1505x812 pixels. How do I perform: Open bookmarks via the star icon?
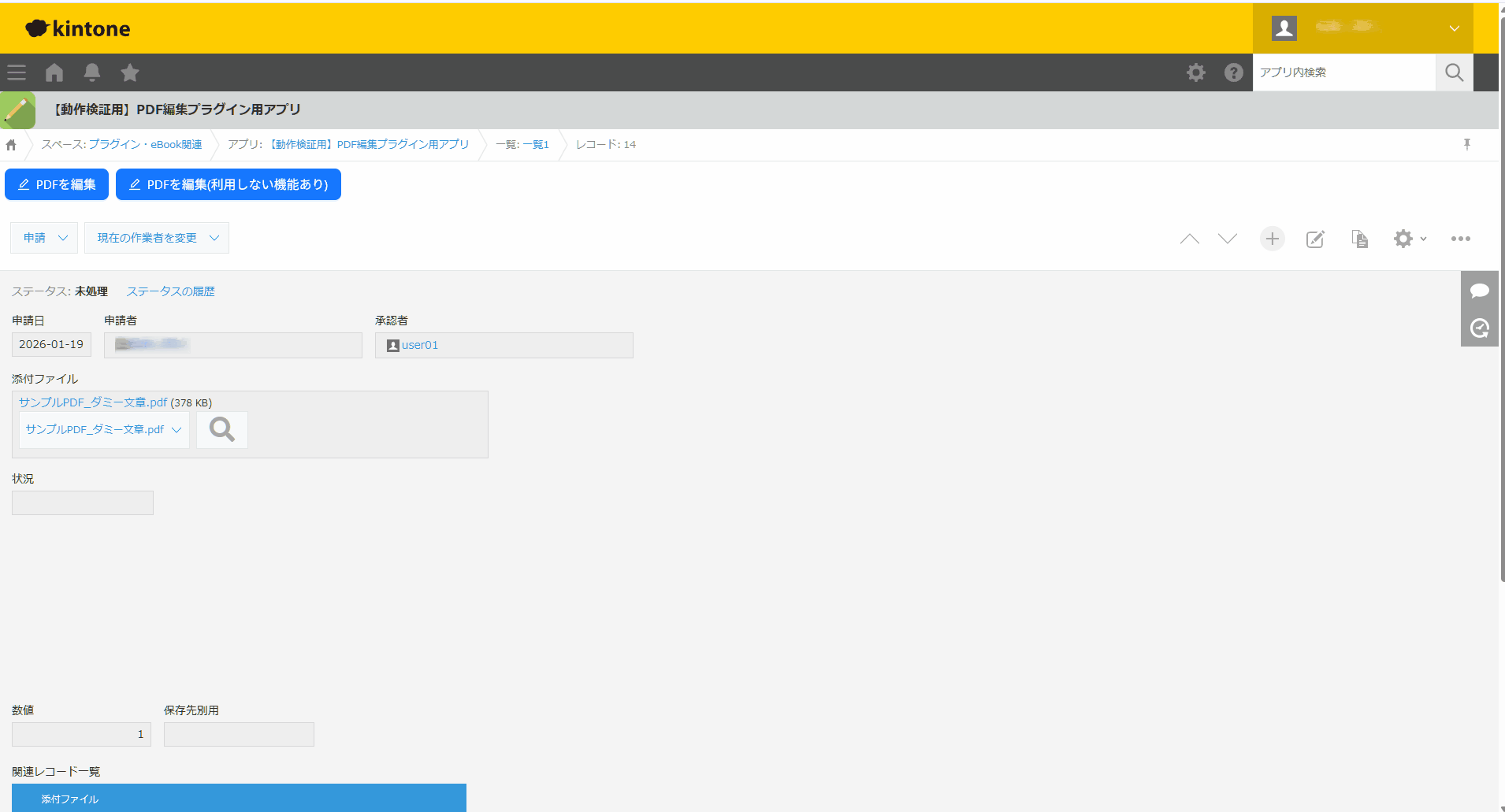point(130,72)
